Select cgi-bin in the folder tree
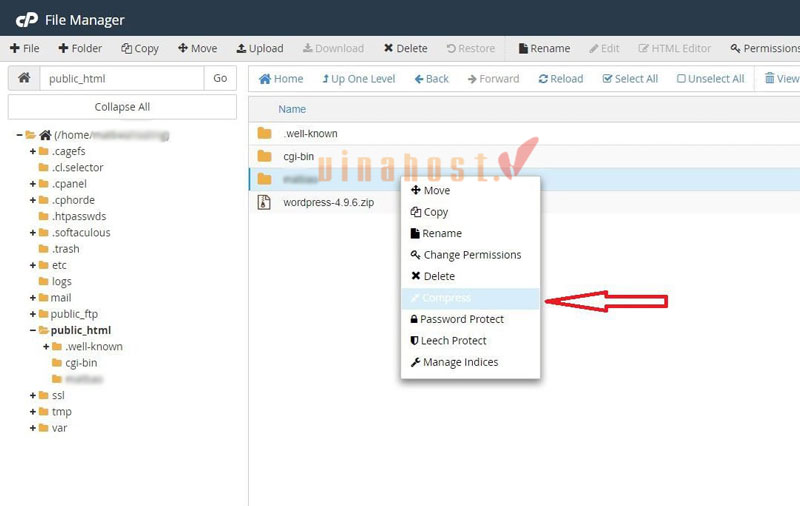Screen dimensions: 800x506 click(x=81, y=363)
